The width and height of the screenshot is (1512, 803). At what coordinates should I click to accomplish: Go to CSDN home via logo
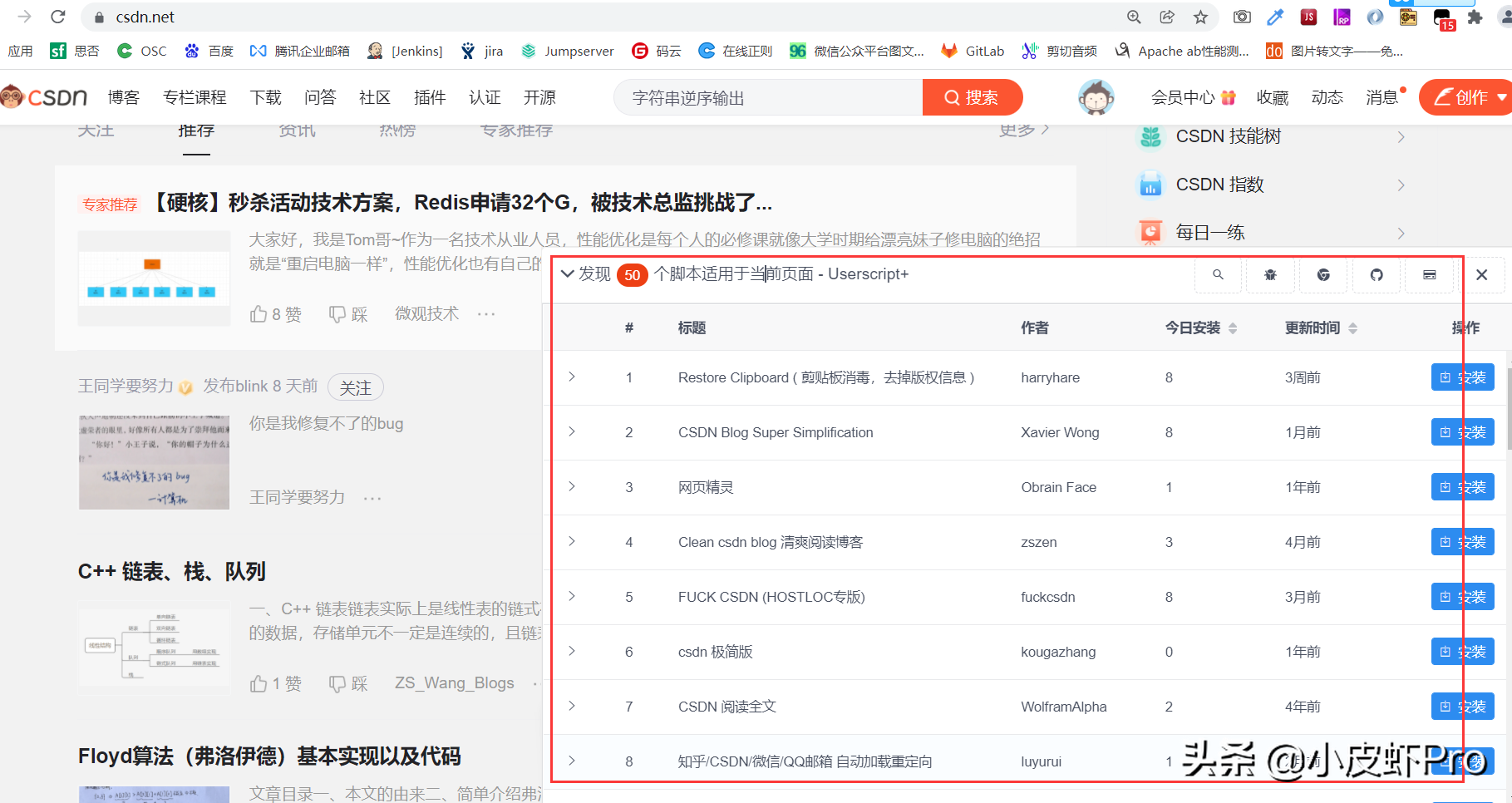pyautogui.click(x=44, y=97)
